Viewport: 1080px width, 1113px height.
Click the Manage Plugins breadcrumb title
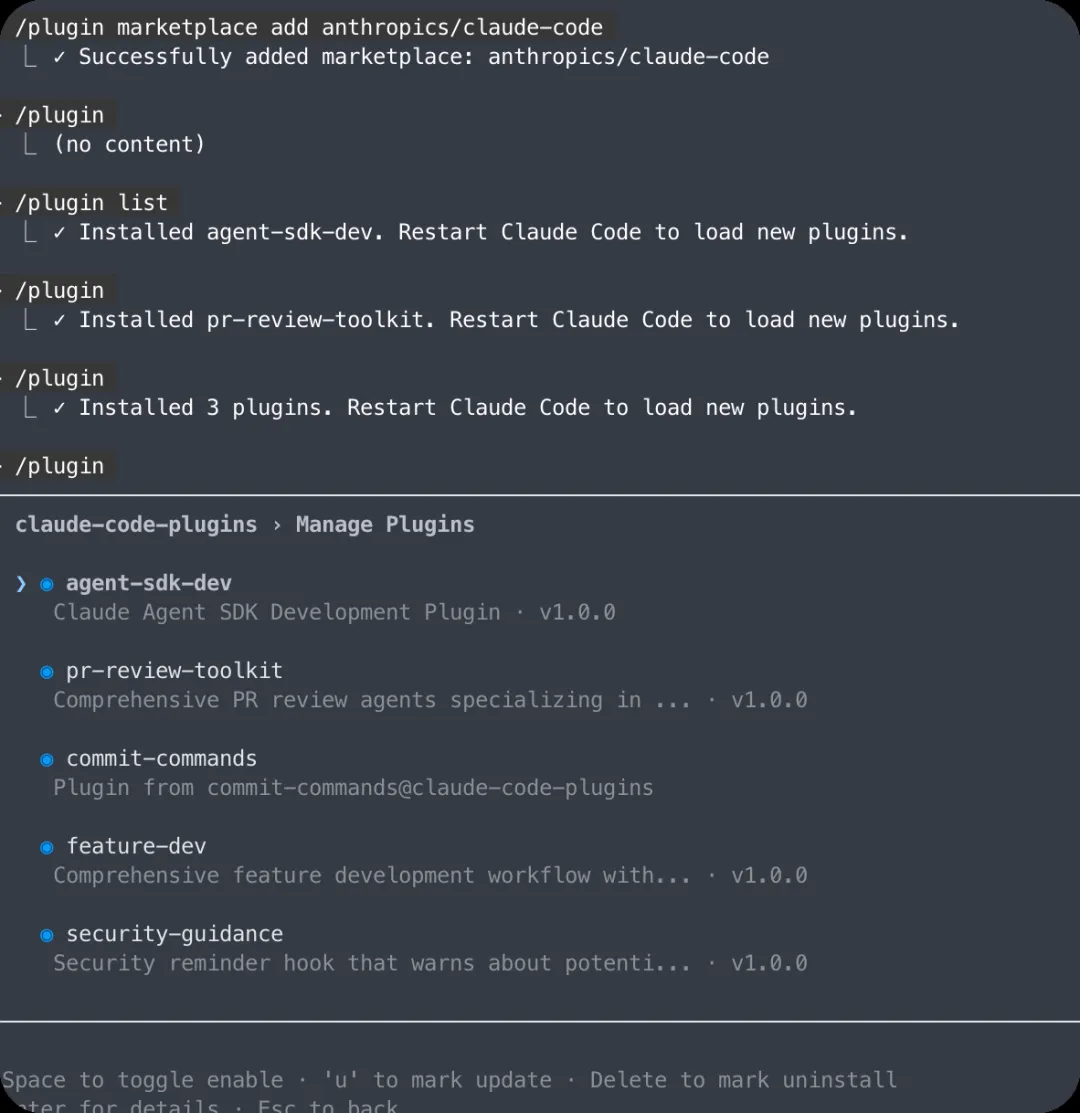385,525
